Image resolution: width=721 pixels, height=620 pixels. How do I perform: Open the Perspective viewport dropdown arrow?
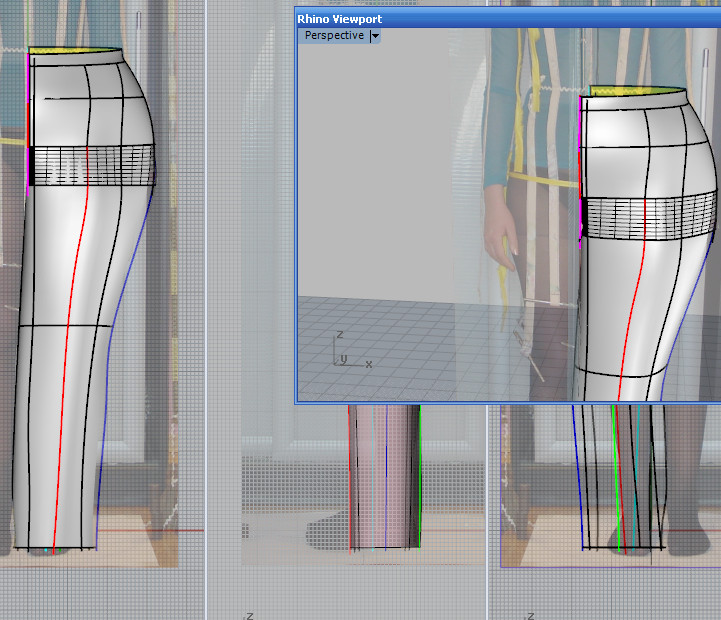(375, 36)
